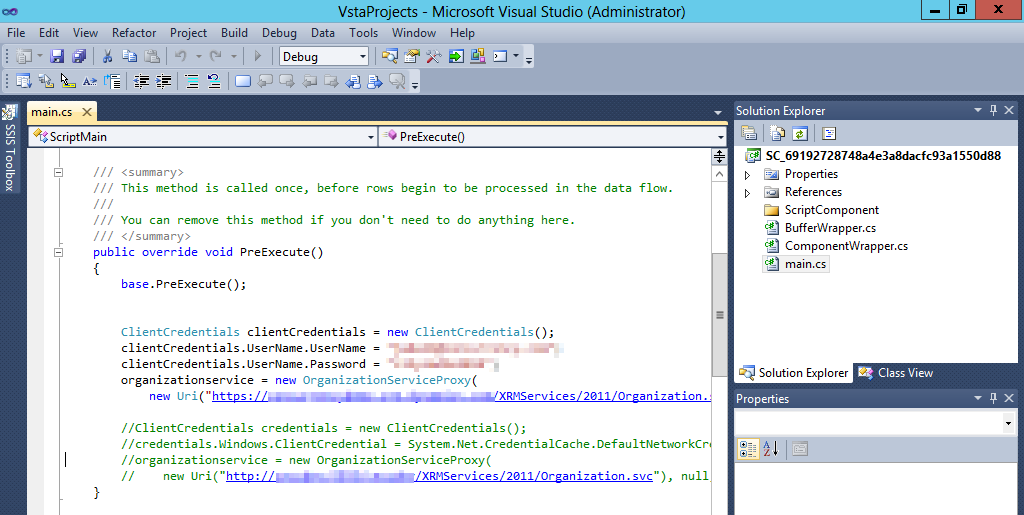Collapse the PreExecute method outlining box

[x=58, y=252]
